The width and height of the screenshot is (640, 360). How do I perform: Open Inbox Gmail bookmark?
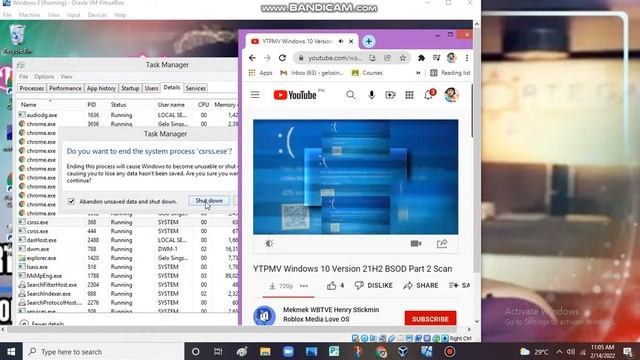coord(312,73)
